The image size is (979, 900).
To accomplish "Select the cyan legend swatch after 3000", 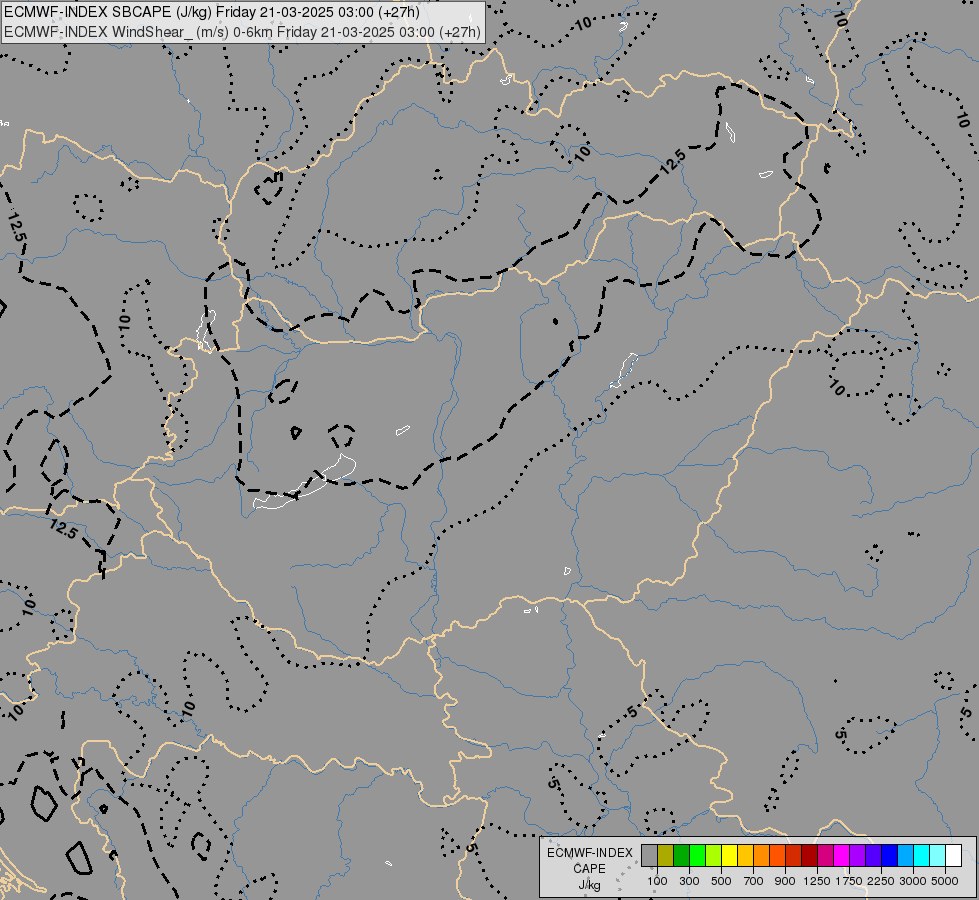I will 922,856.
